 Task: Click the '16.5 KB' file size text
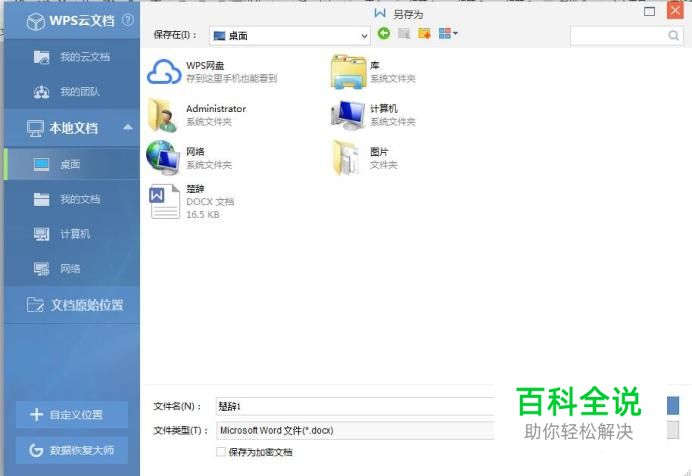coord(203,214)
